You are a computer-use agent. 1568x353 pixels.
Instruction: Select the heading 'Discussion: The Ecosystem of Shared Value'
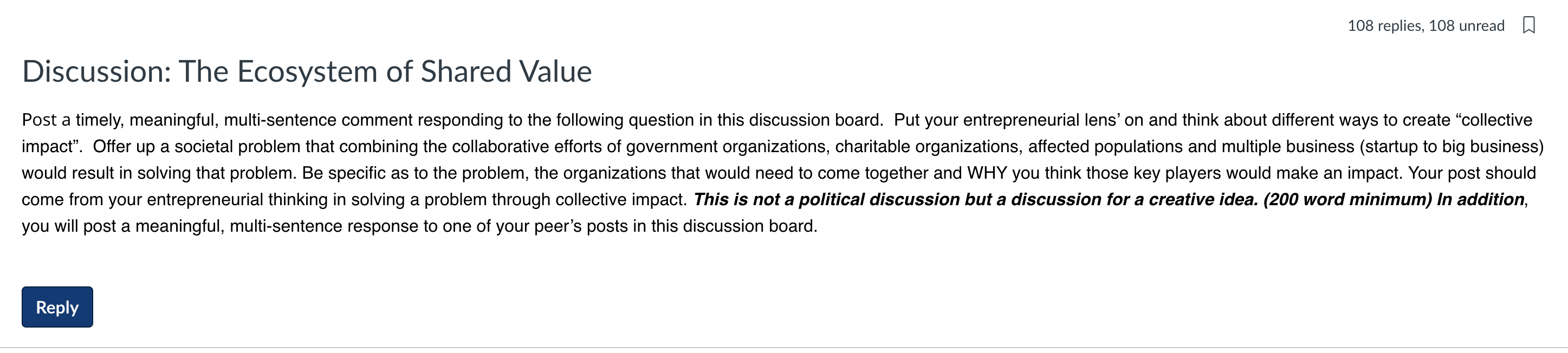point(307,71)
